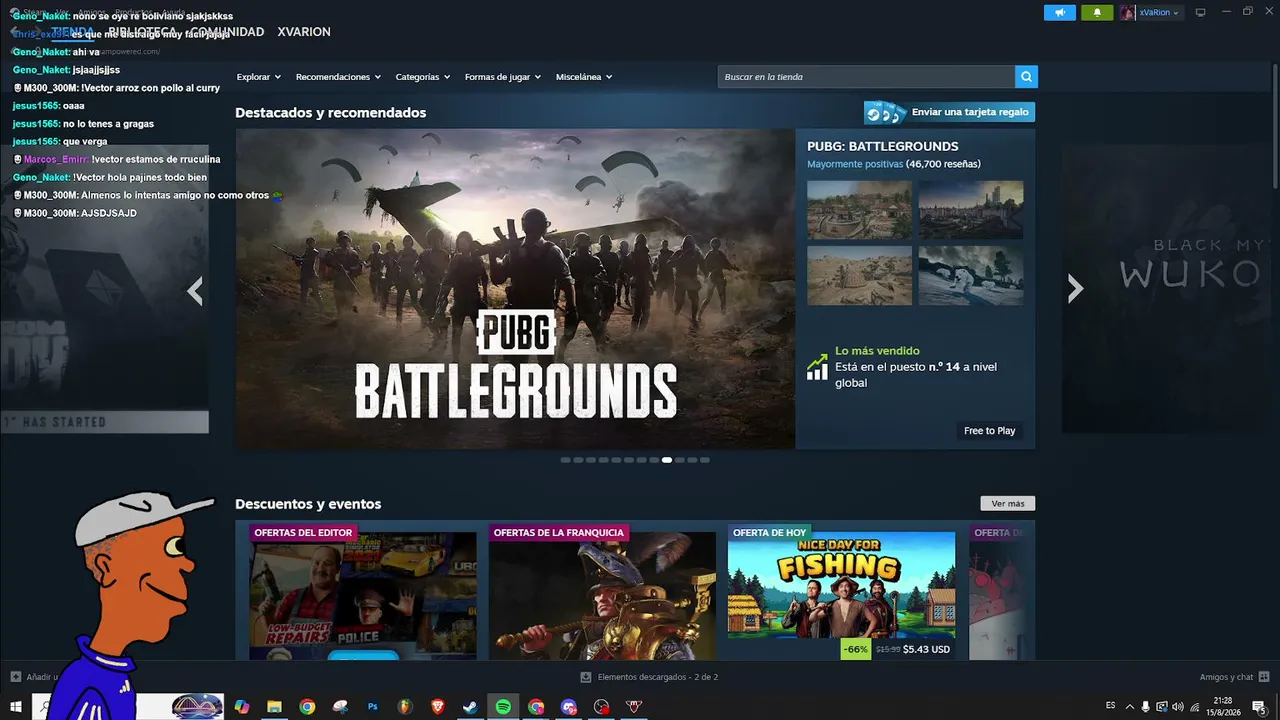Advance to the next featured game arrow
The width and height of the screenshot is (1280, 720).
(x=1075, y=289)
